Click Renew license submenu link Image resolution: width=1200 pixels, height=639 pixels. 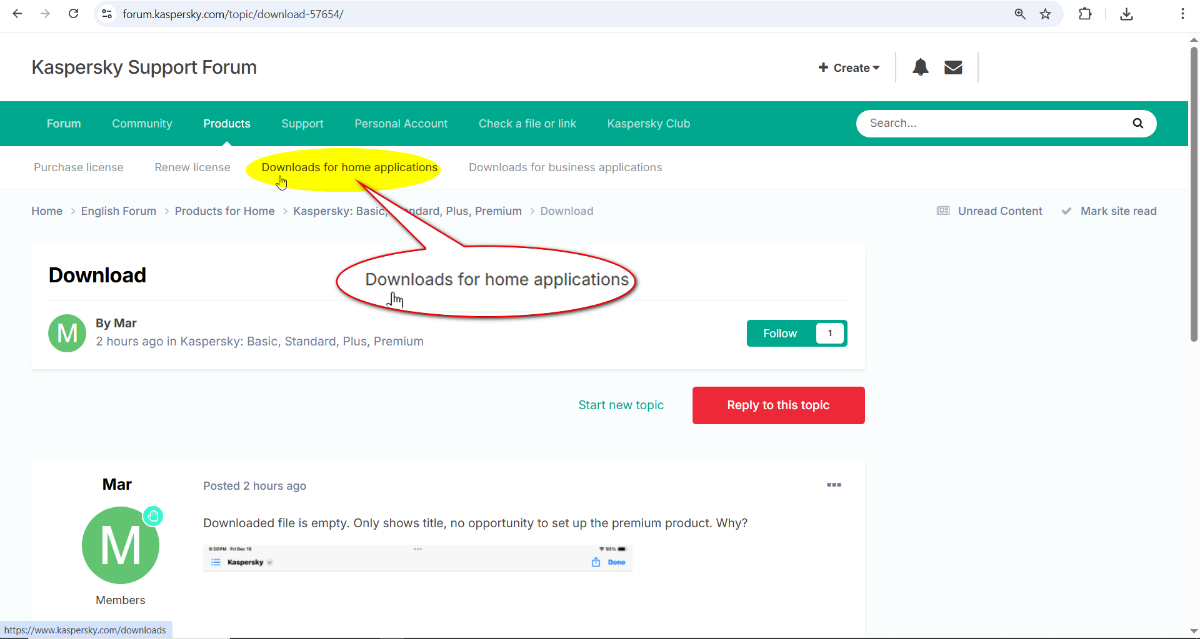tap(192, 167)
